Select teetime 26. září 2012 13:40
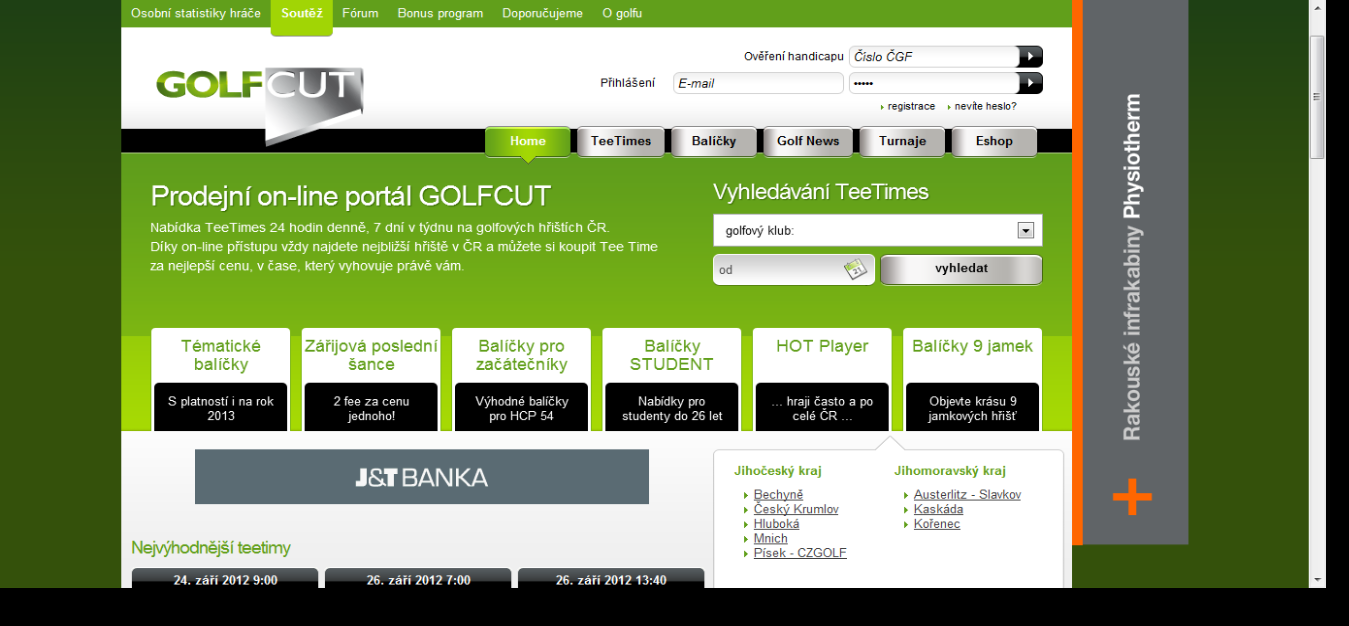1349x626 pixels. point(611,578)
